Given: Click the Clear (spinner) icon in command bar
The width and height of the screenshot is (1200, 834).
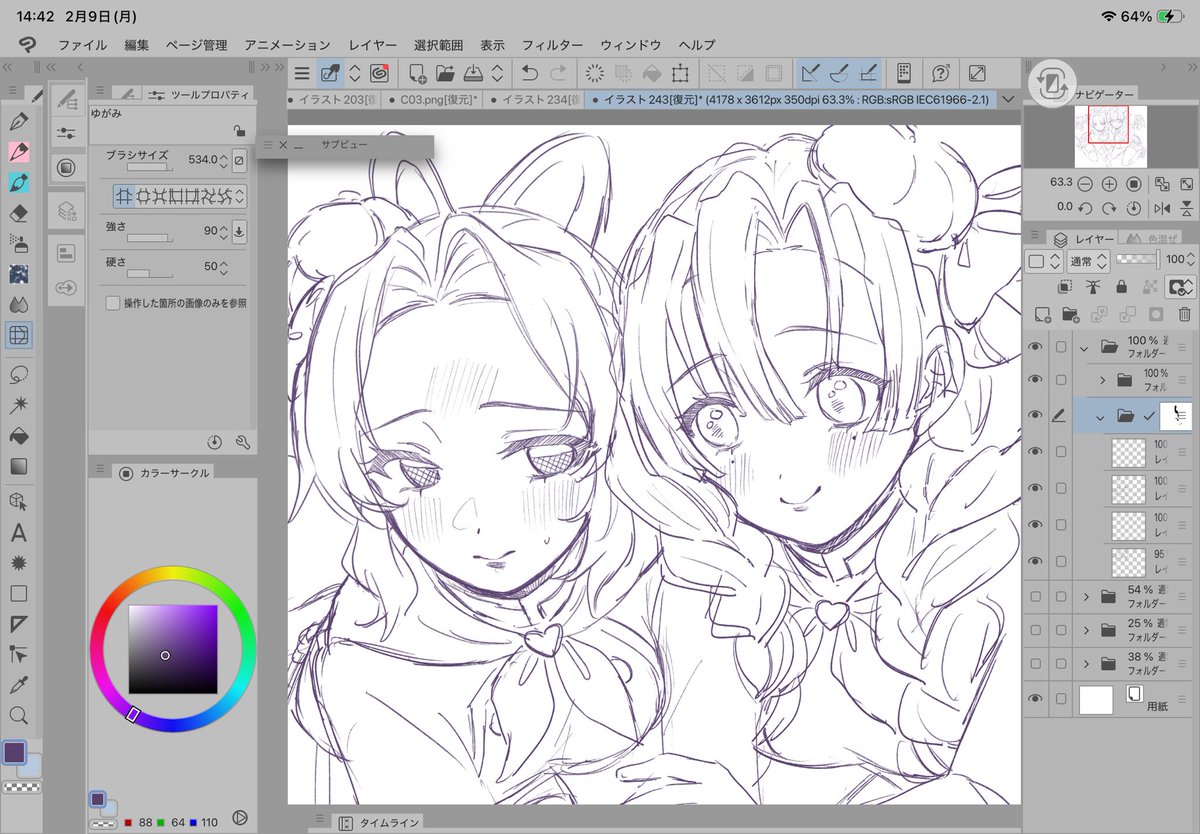Looking at the screenshot, I should point(594,72).
